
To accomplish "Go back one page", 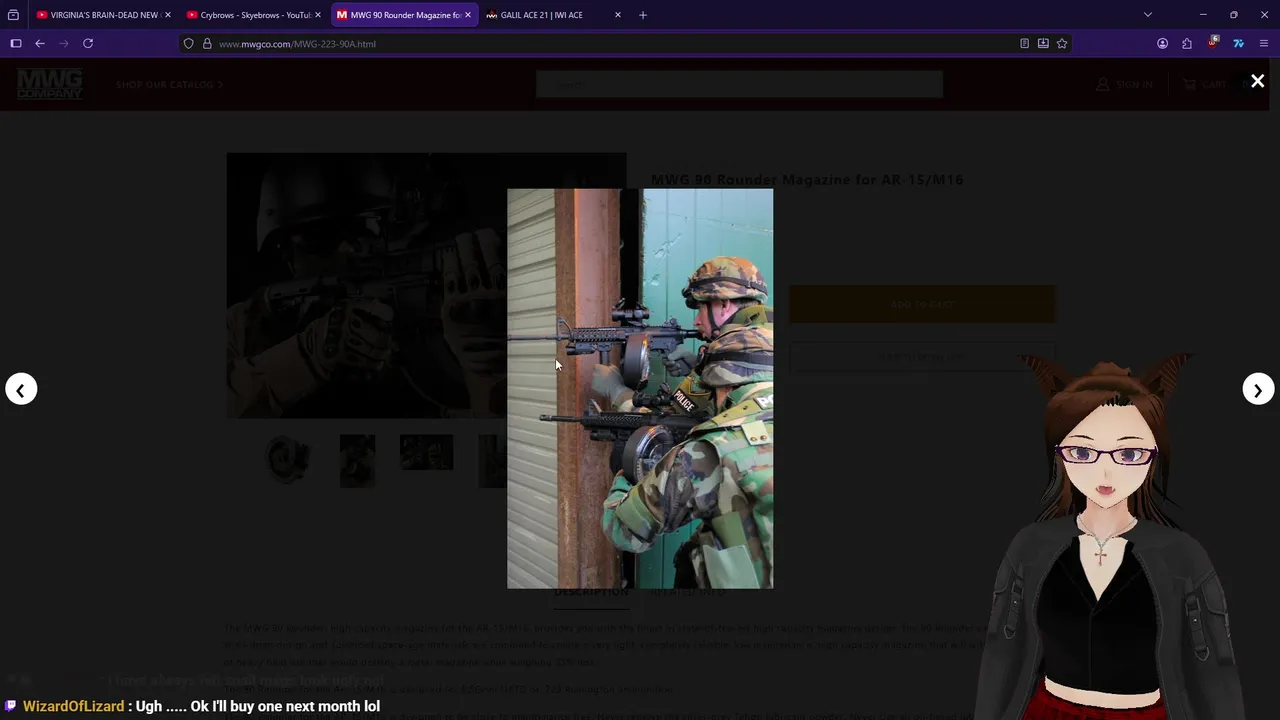I will pyautogui.click(x=40, y=43).
